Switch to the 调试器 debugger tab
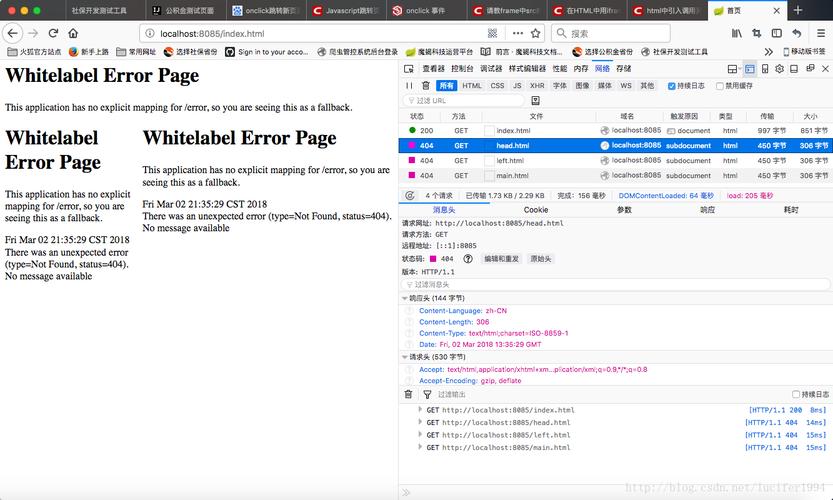The image size is (833, 500). [491, 69]
